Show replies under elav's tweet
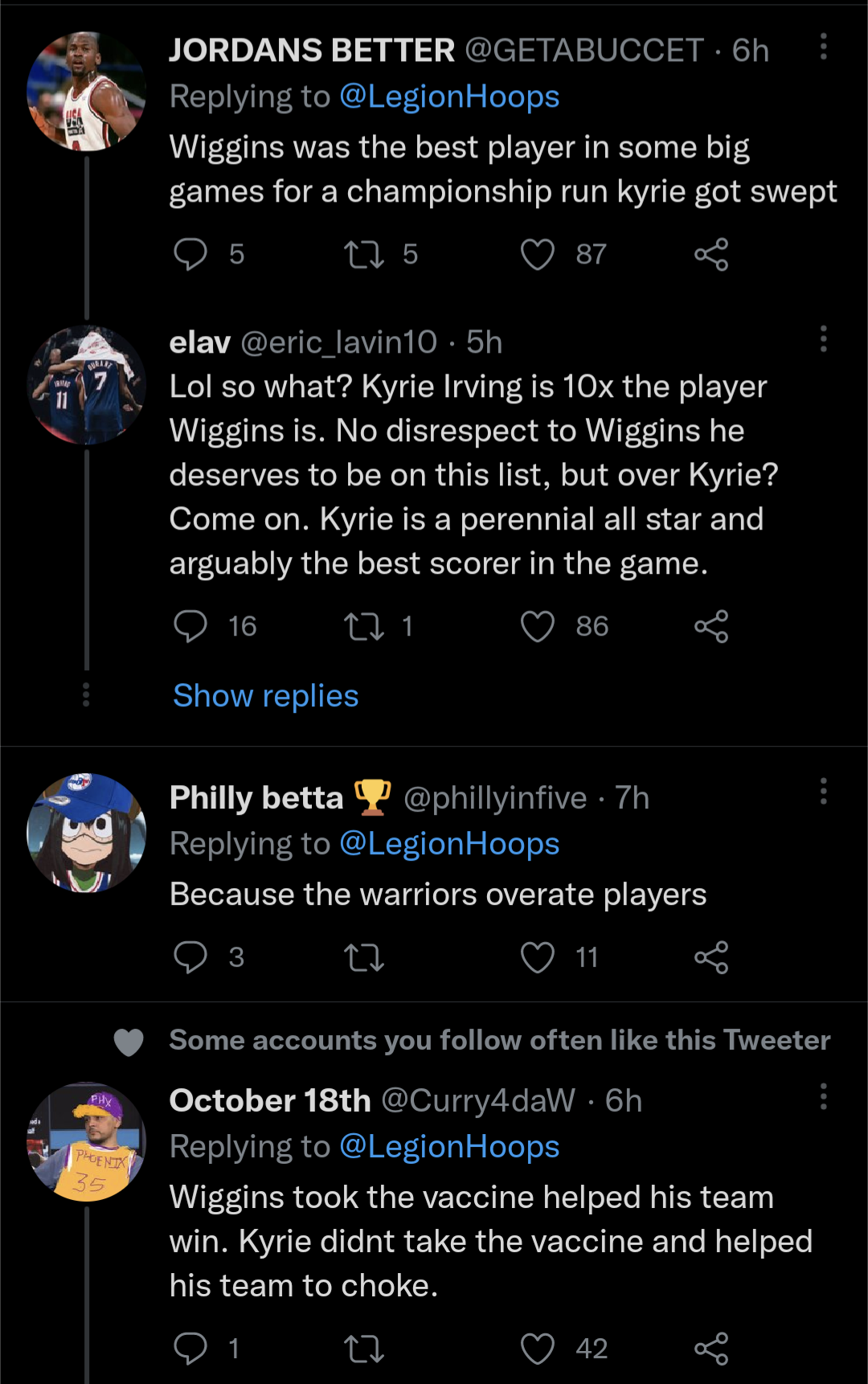This screenshot has width=868, height=1384. coord(264,695)
